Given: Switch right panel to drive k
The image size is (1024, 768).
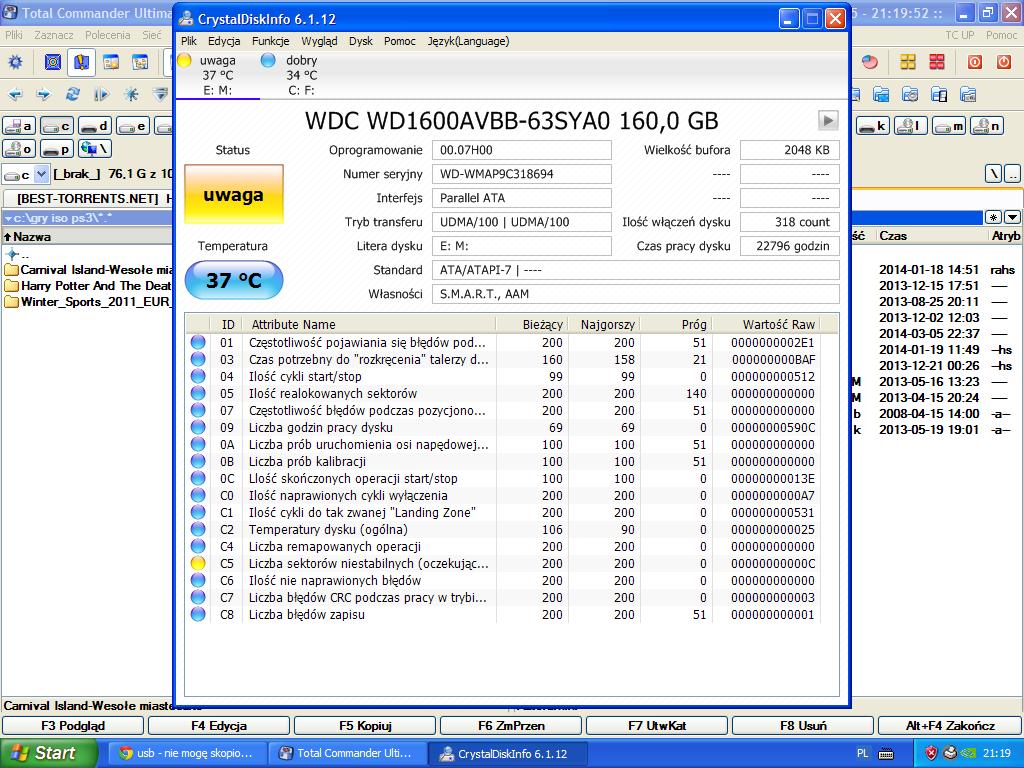Looking at the screenshot, I should pos(872,125).
